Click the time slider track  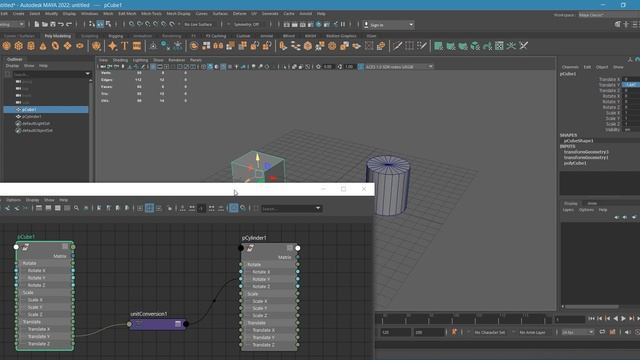463,319
